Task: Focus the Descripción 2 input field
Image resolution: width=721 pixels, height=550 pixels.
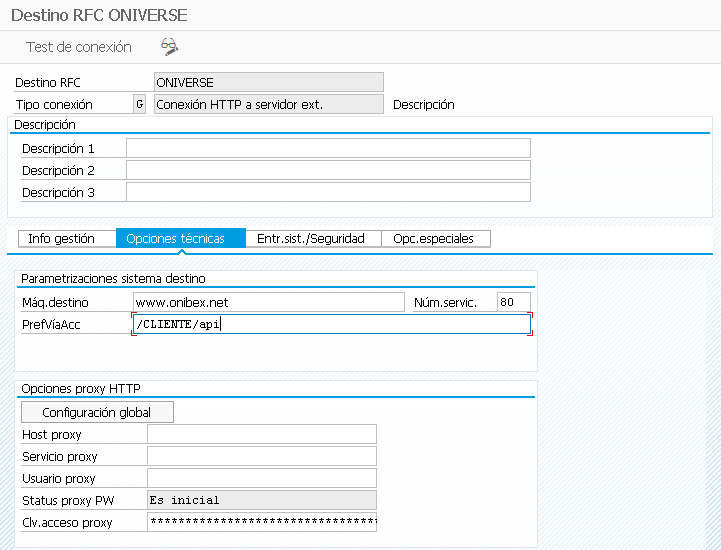Action: [328, 171]
